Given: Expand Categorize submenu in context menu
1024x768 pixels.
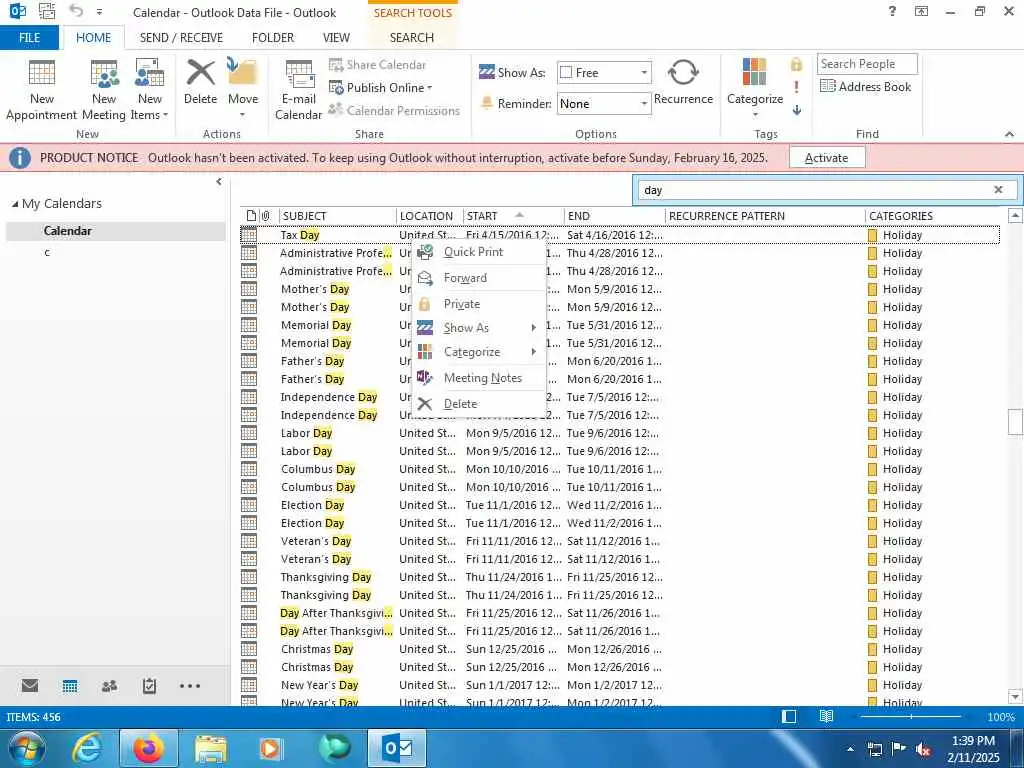Looking at the screenshot, I should (x=479, y=352).
